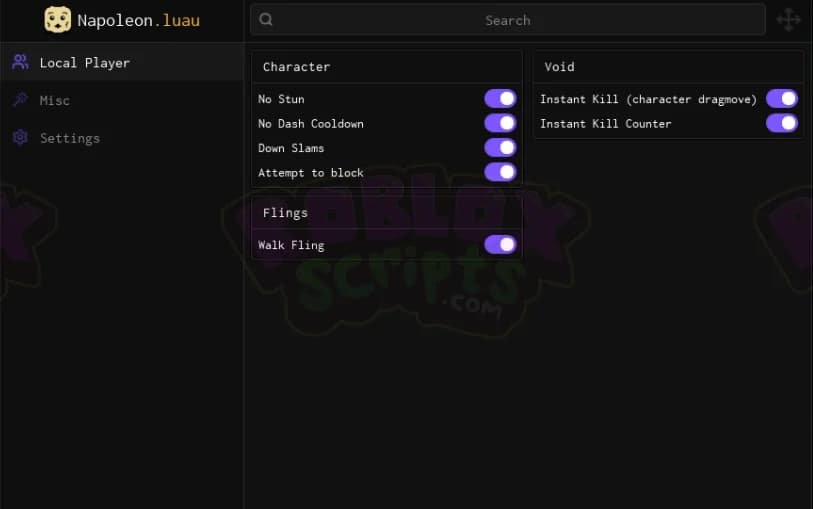
Task: Click the Misc wrench icon
Action: (x=20, y=100)
